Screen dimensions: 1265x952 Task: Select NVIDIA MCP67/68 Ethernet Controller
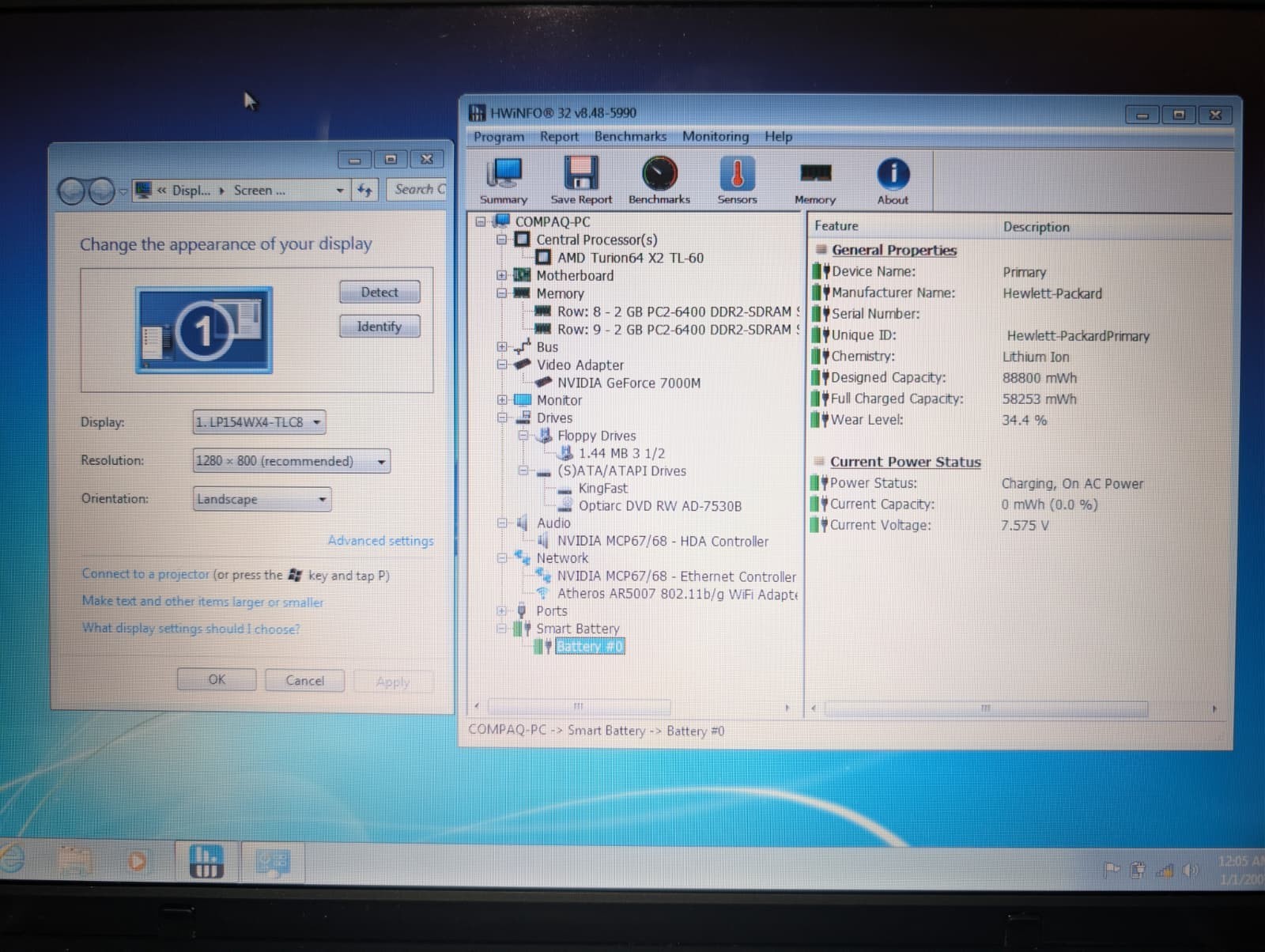[x=676, y=576]
